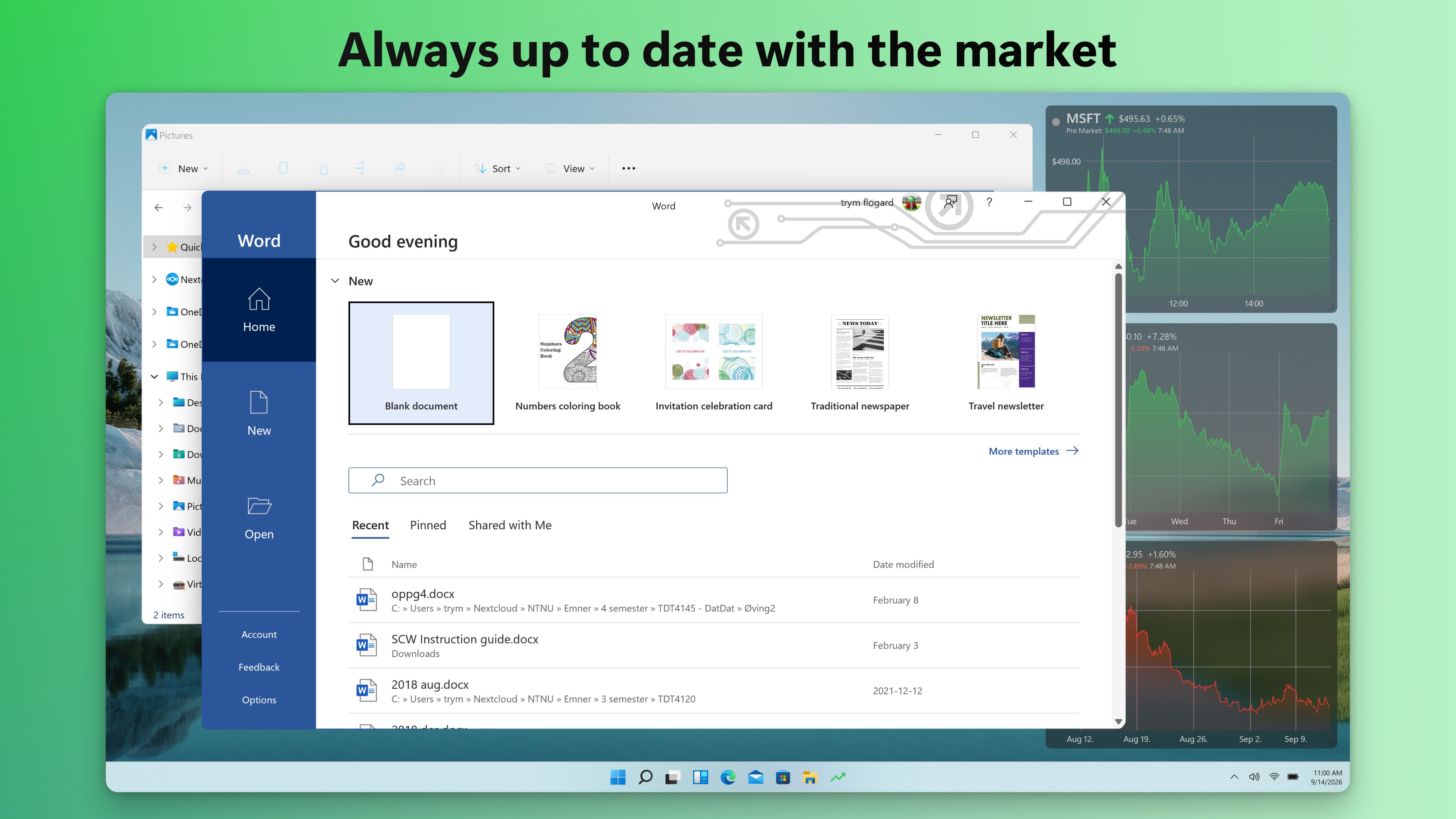Click the Widgets icon on taskbar
Viewport: 1456px width, 819px height.
tap(700, 777)
